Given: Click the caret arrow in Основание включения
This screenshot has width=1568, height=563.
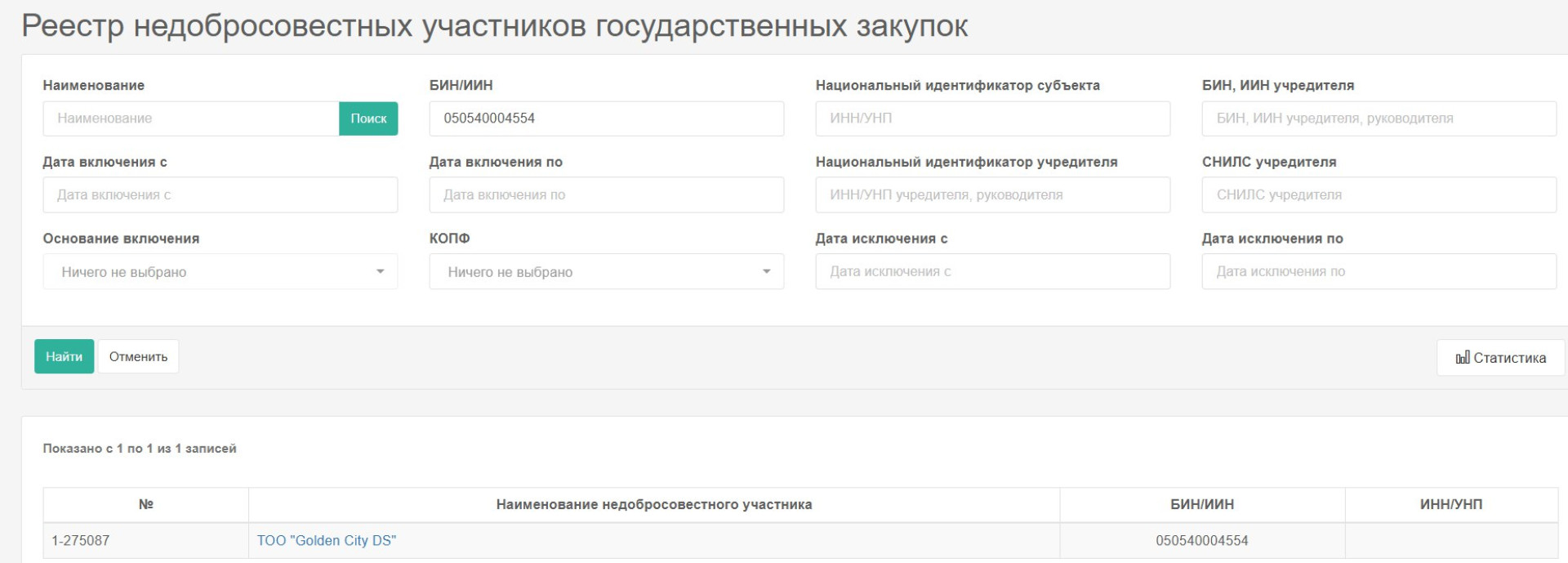Looking at the screenshot, I should coord(380,272).
